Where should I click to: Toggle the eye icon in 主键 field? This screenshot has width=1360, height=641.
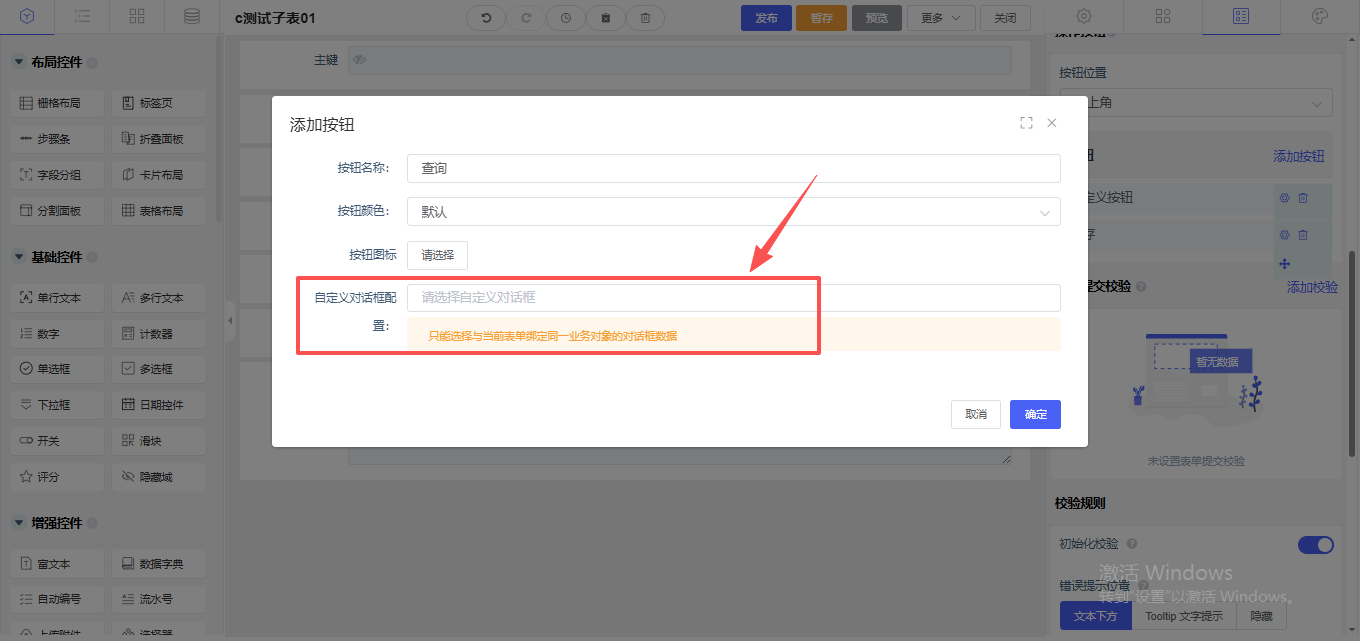[360, 60]
